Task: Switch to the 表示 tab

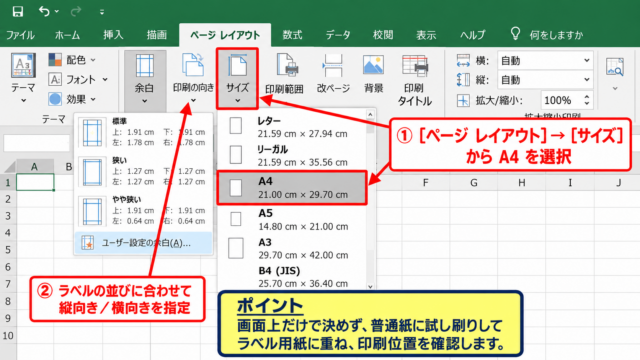Action: click(426, 35)
